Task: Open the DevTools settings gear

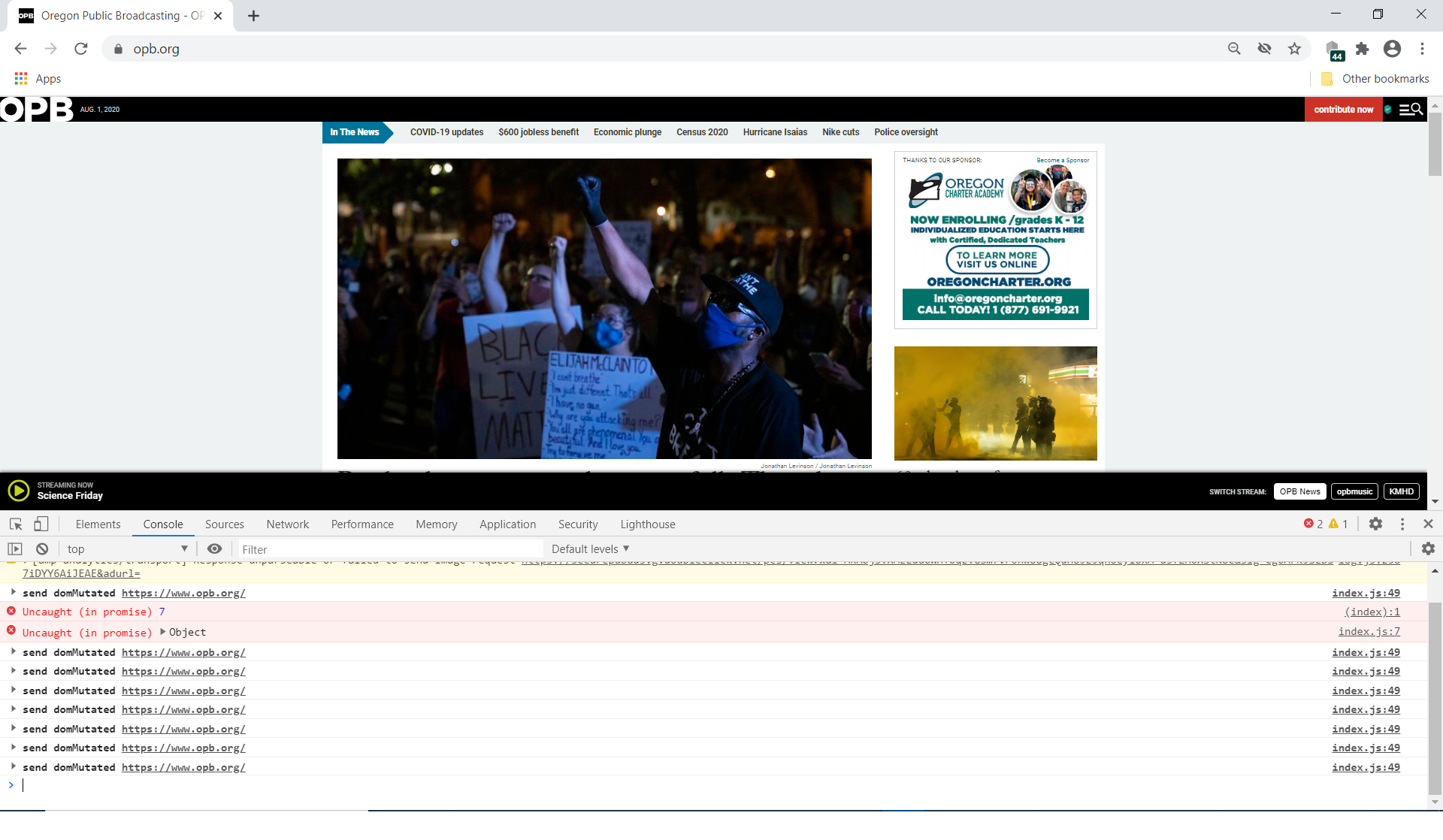Action: coord(1375,524)
